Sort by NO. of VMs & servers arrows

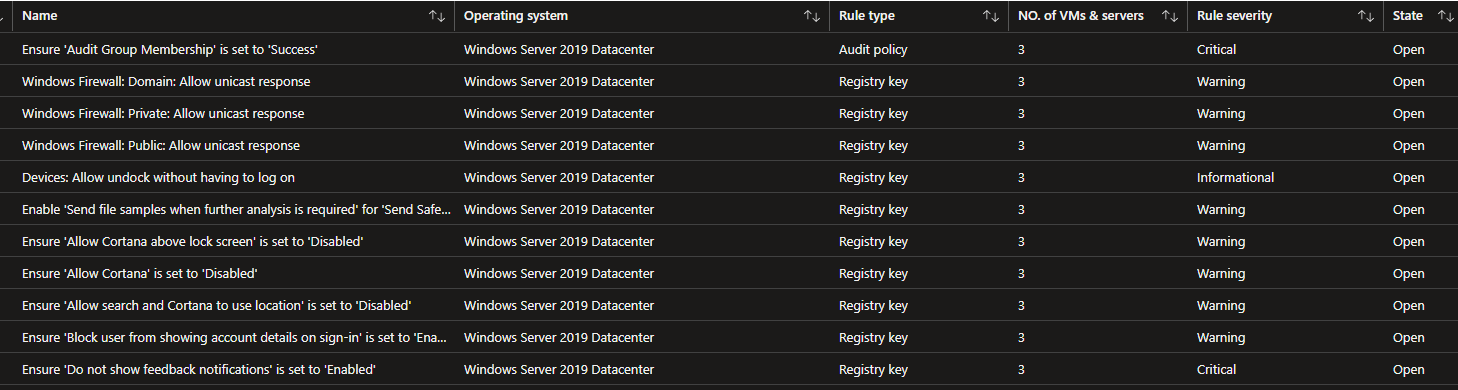coord(1169,16)
